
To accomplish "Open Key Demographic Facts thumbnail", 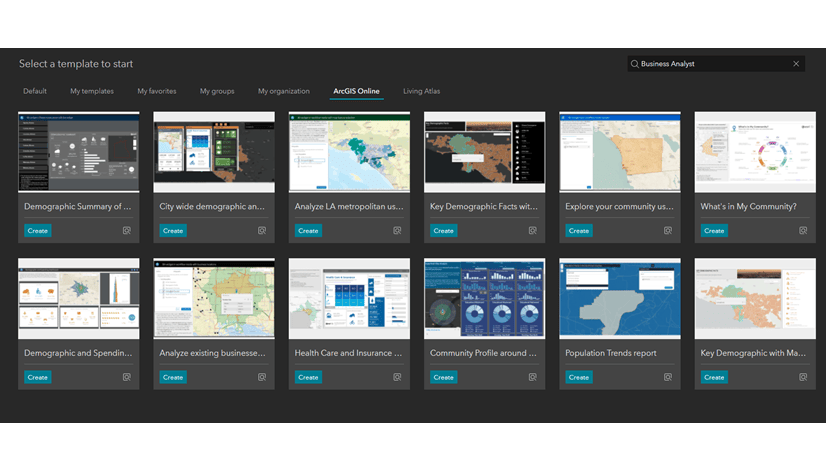I will click(485, 152).
